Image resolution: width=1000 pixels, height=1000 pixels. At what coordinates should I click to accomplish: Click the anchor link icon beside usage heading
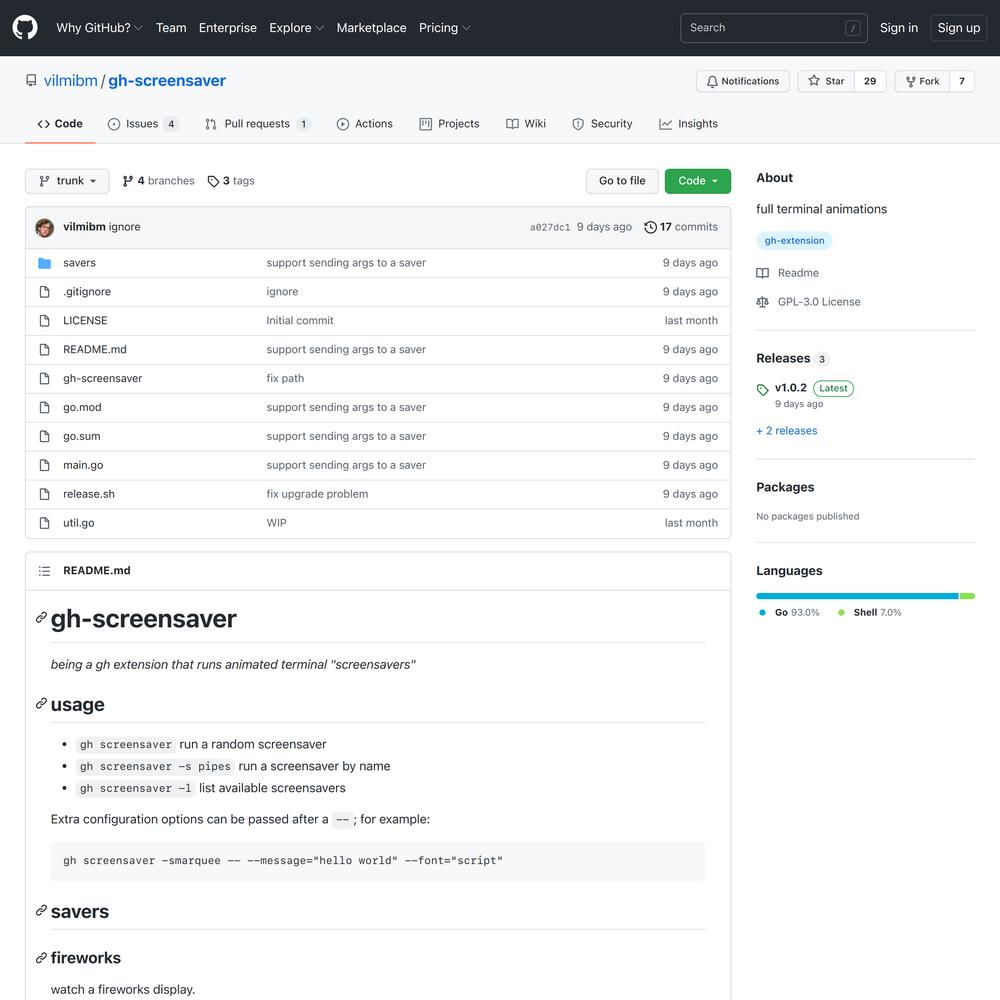[x=41, y=703]
